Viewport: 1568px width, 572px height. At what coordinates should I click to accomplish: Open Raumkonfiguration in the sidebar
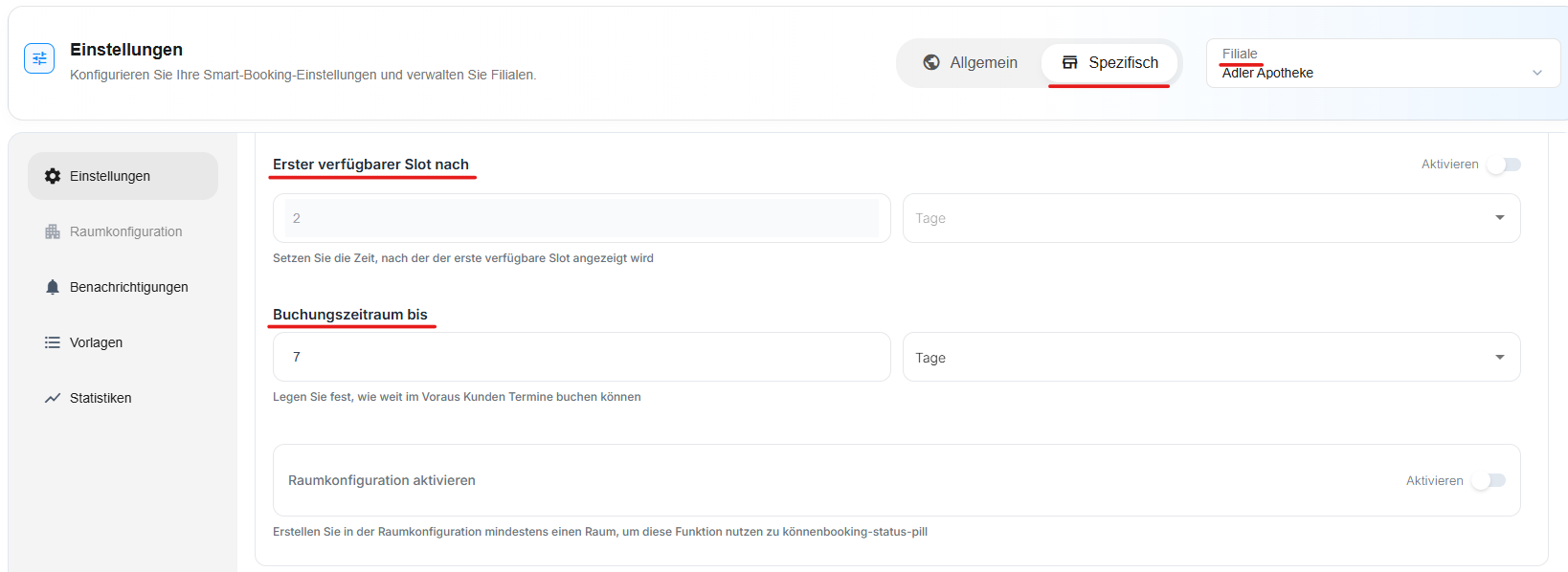point(123,231)
